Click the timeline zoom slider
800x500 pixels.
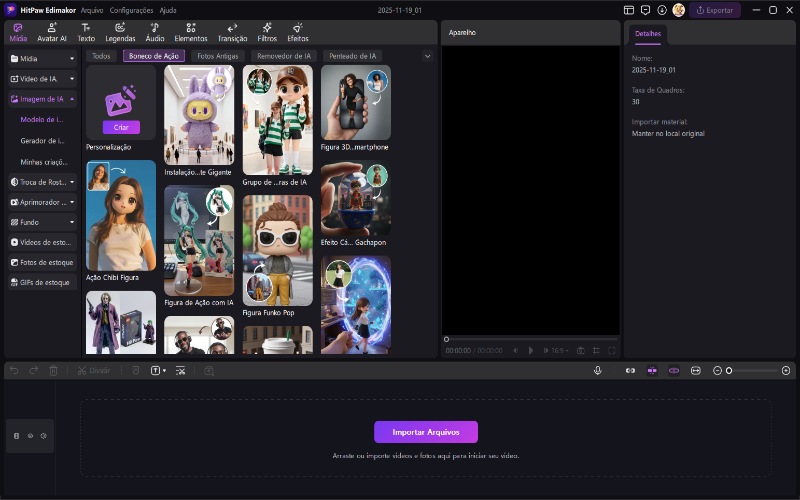pyautogui.click(x=752, y=370)
